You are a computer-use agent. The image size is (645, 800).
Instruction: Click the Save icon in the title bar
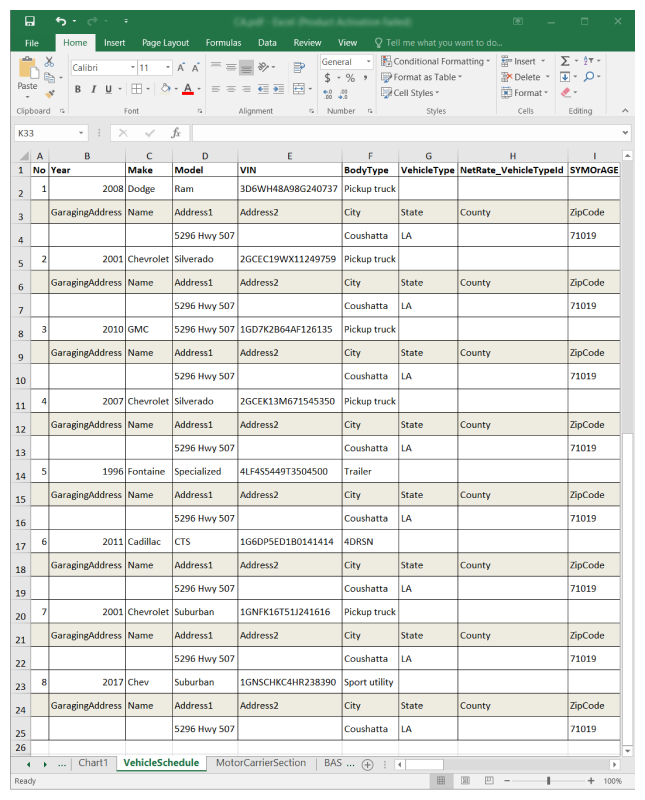tap(30, 21)
